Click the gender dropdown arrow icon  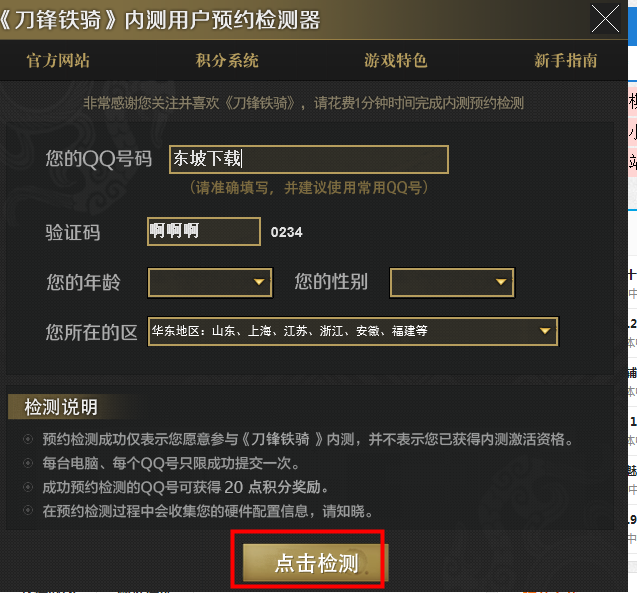coord(501,282)
